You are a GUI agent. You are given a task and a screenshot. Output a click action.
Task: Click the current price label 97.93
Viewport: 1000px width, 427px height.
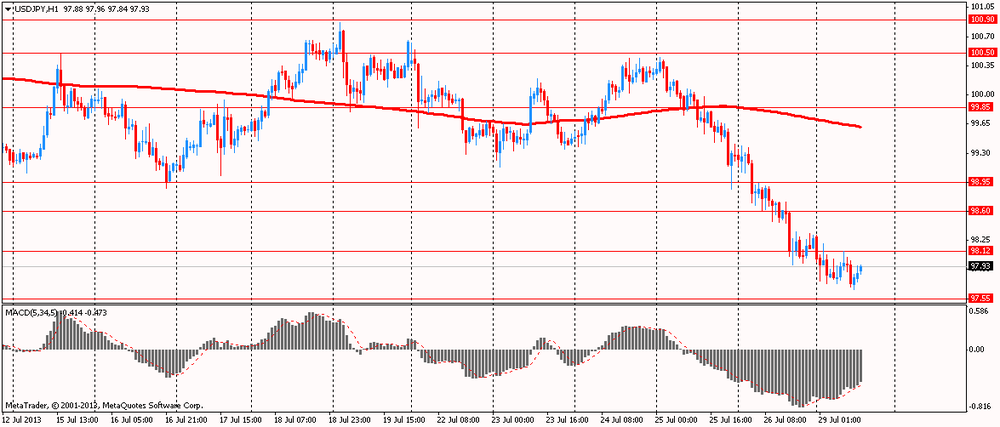[980, 266]
